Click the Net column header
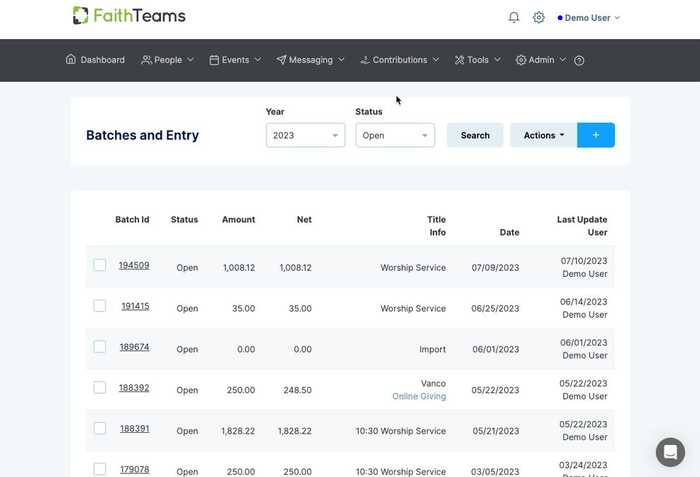 tap(304, 220)
